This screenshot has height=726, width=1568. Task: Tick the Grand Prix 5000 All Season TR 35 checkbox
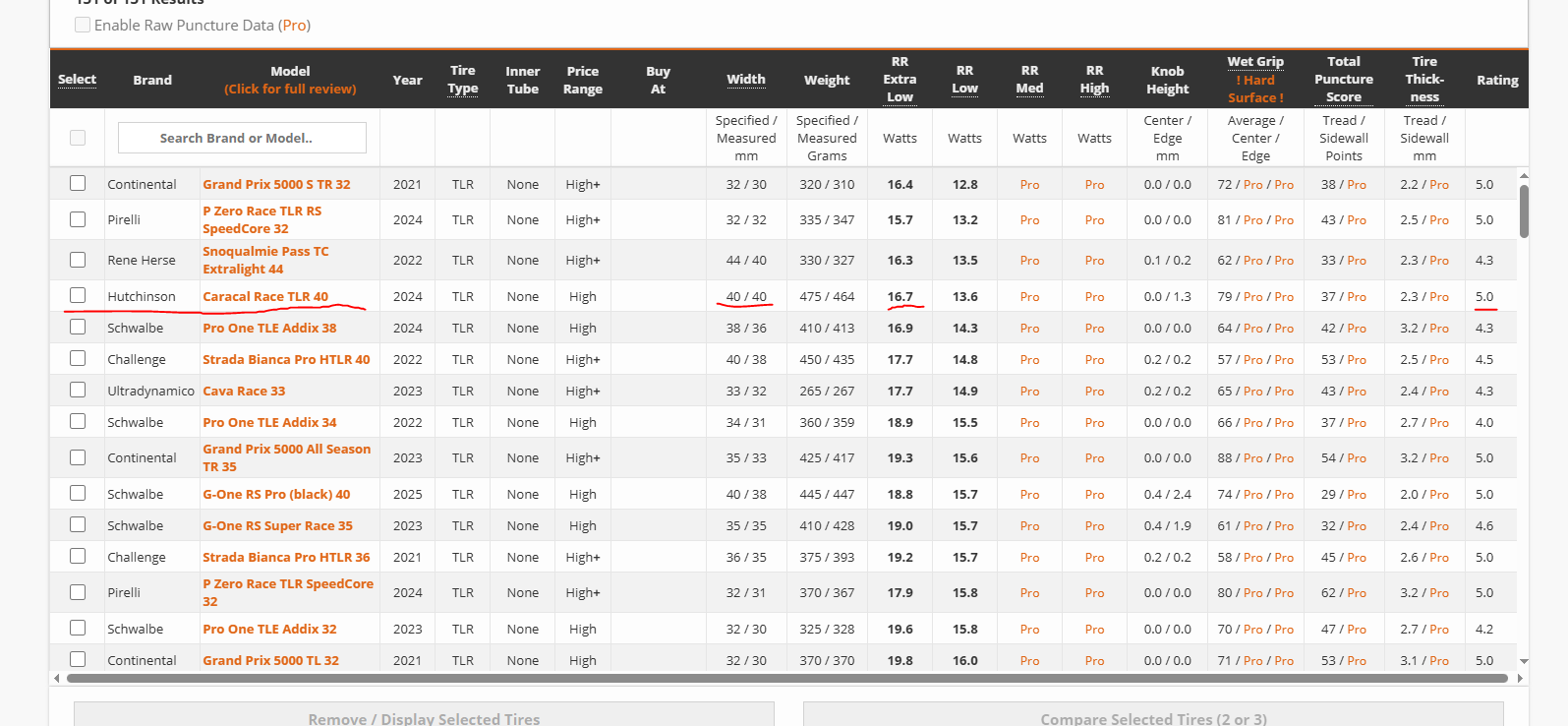(78, 457)
